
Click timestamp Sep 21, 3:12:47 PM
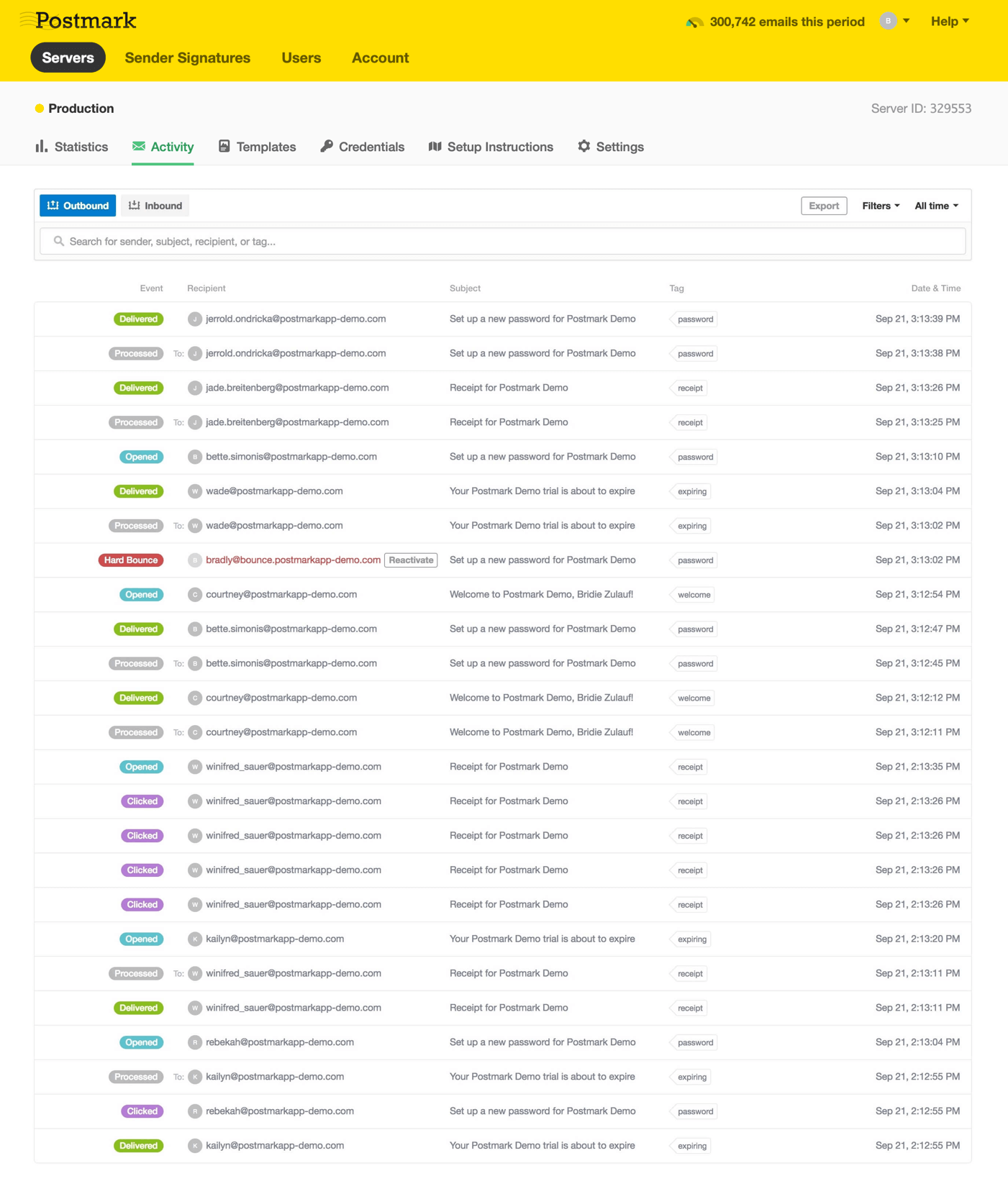(x=917, y=629)
